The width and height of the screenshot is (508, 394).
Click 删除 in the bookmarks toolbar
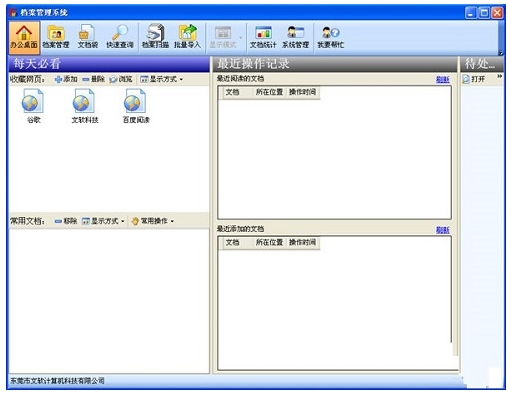94,79
